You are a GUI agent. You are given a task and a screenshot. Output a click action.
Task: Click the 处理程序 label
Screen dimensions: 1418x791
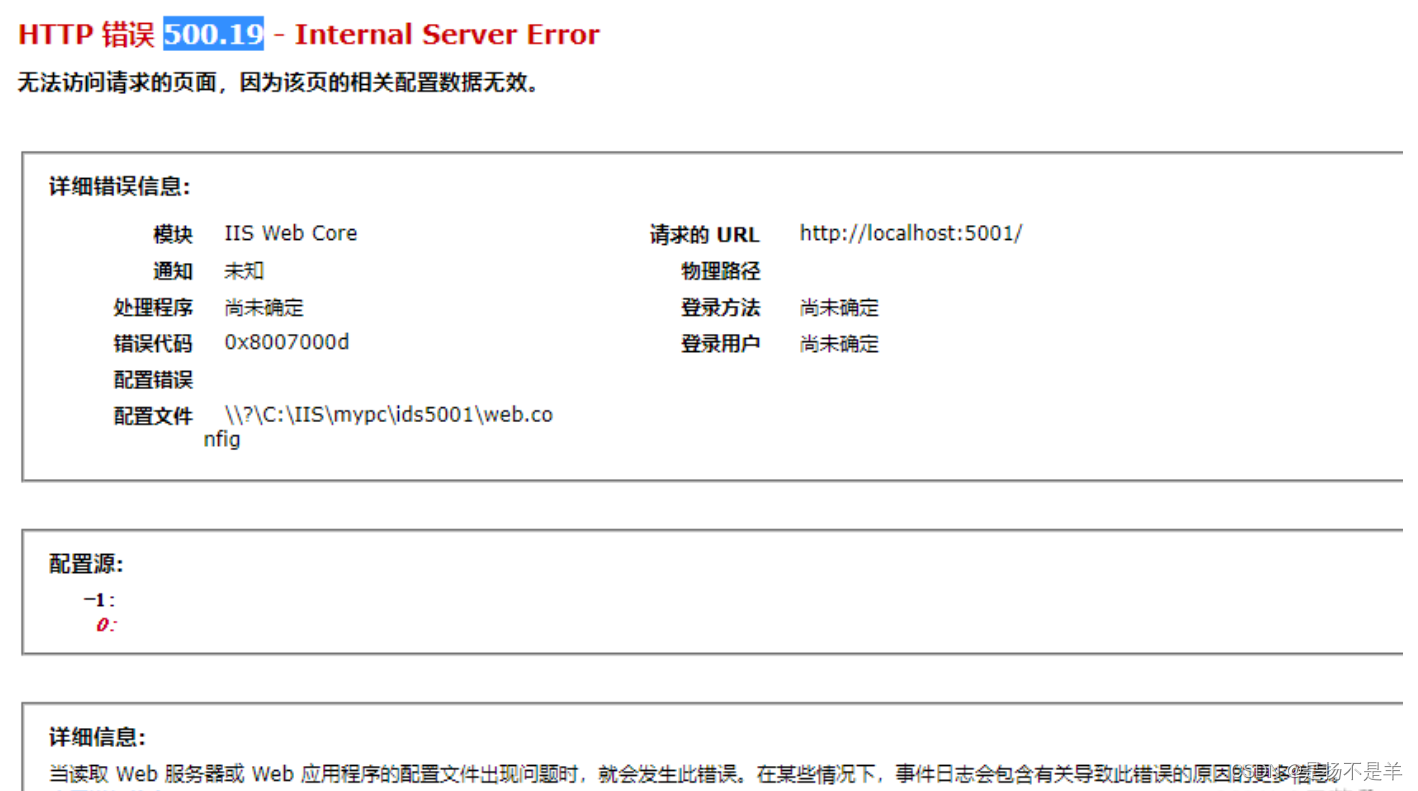[153, 307]
